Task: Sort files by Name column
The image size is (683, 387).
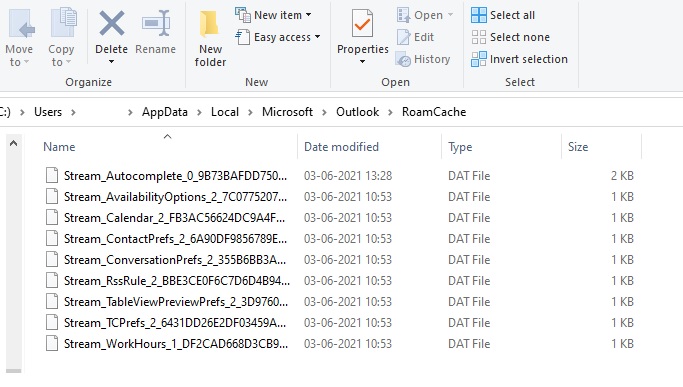Action: (59, 147)
